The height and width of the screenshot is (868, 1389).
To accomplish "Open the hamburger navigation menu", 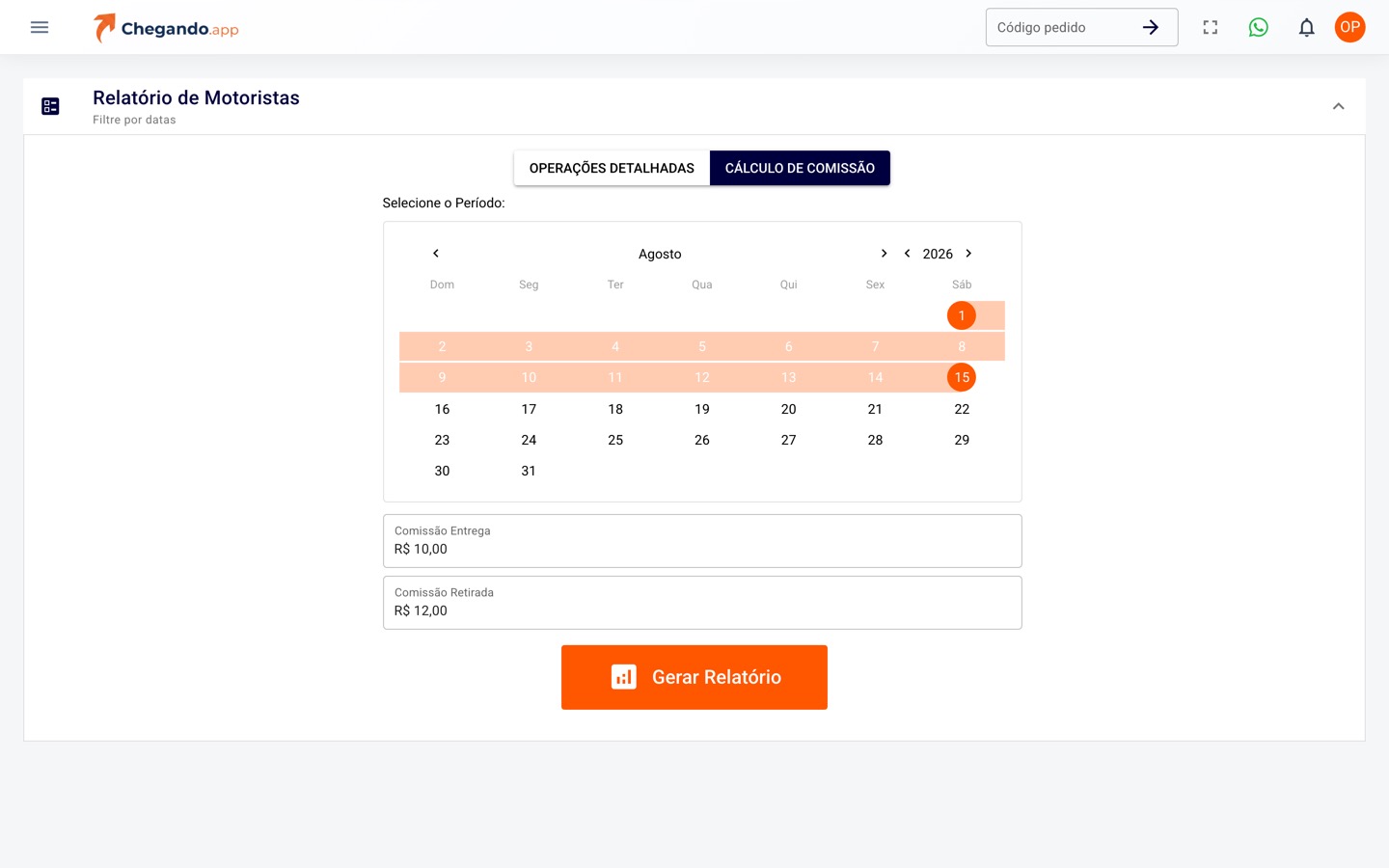I will (x=40, y=27).
